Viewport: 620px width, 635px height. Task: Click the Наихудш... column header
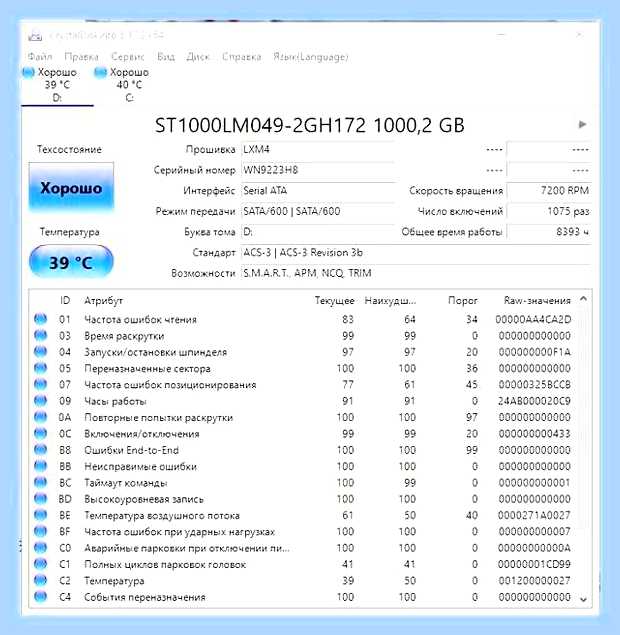click(390, 300)
